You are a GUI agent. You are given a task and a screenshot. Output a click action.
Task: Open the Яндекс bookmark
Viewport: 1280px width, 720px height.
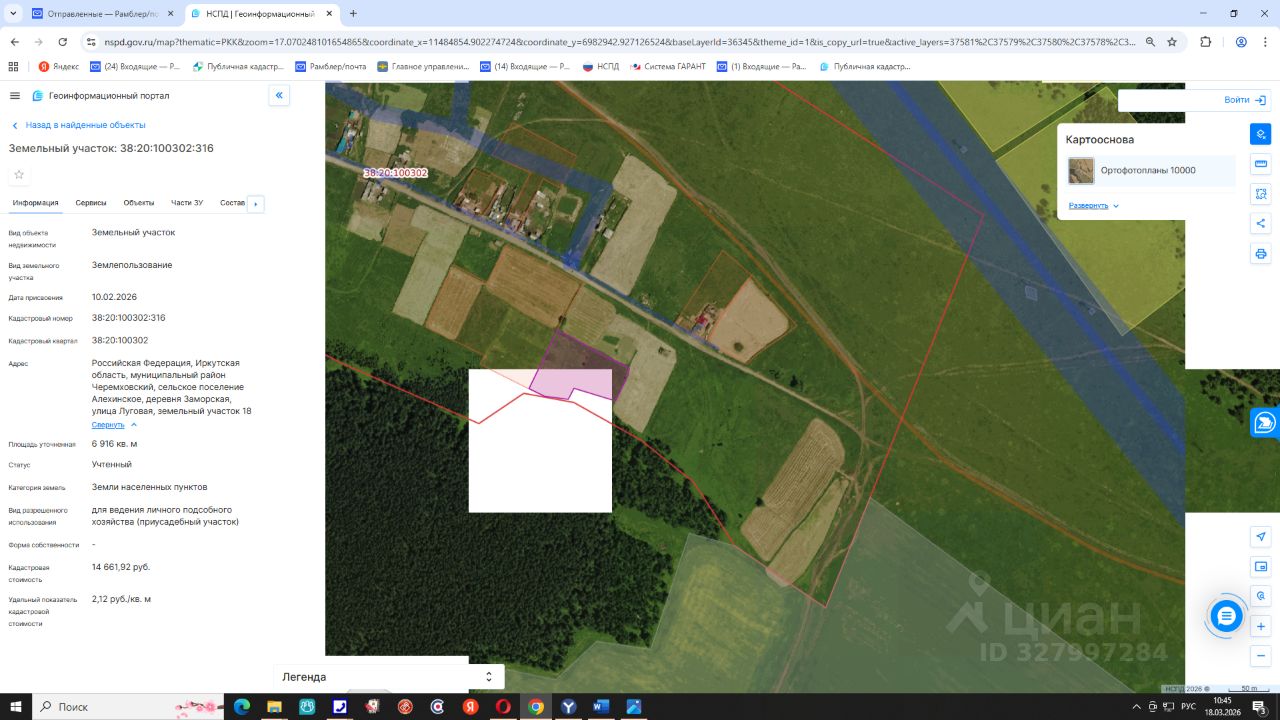point(59,67)
